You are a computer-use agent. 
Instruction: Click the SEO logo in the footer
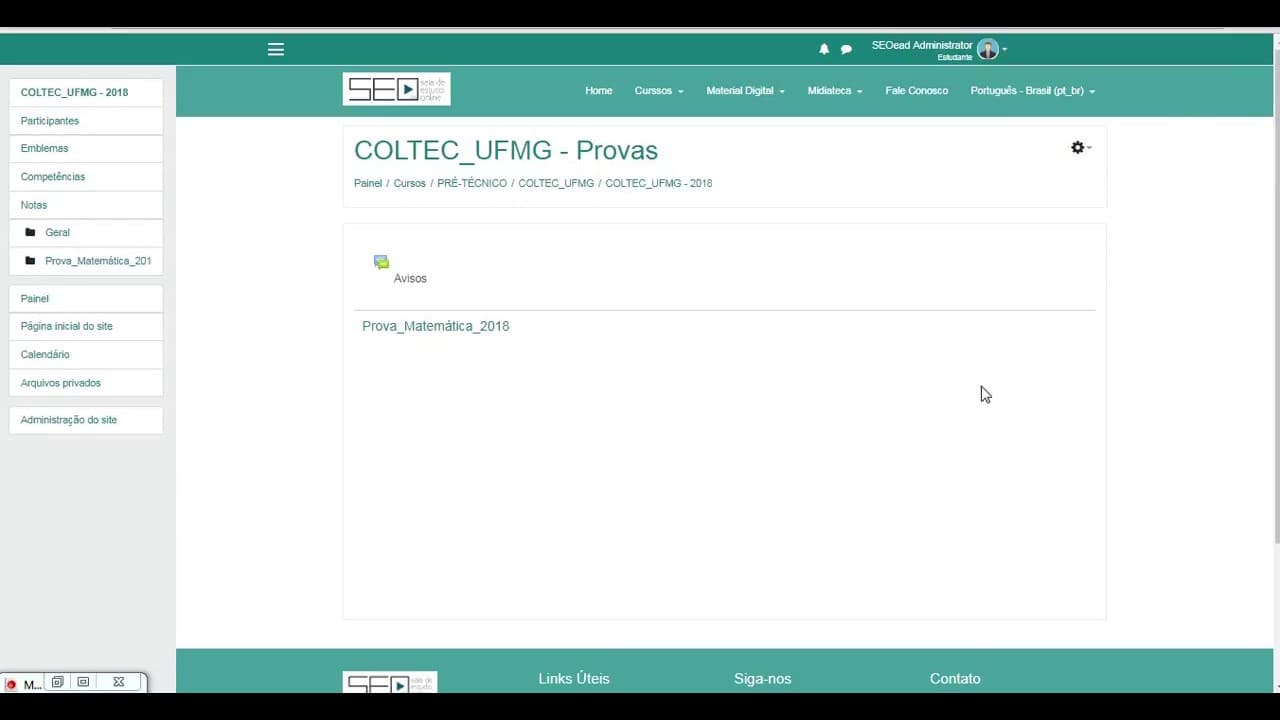pos(390,682)
